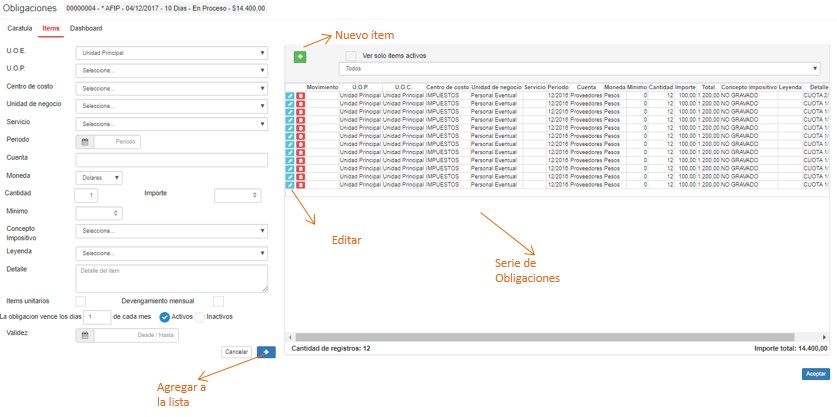Click the blue arrow add-to-list button
Viewport: 837px width, 417px height.
pyautogui.click(x=267, y=352)
